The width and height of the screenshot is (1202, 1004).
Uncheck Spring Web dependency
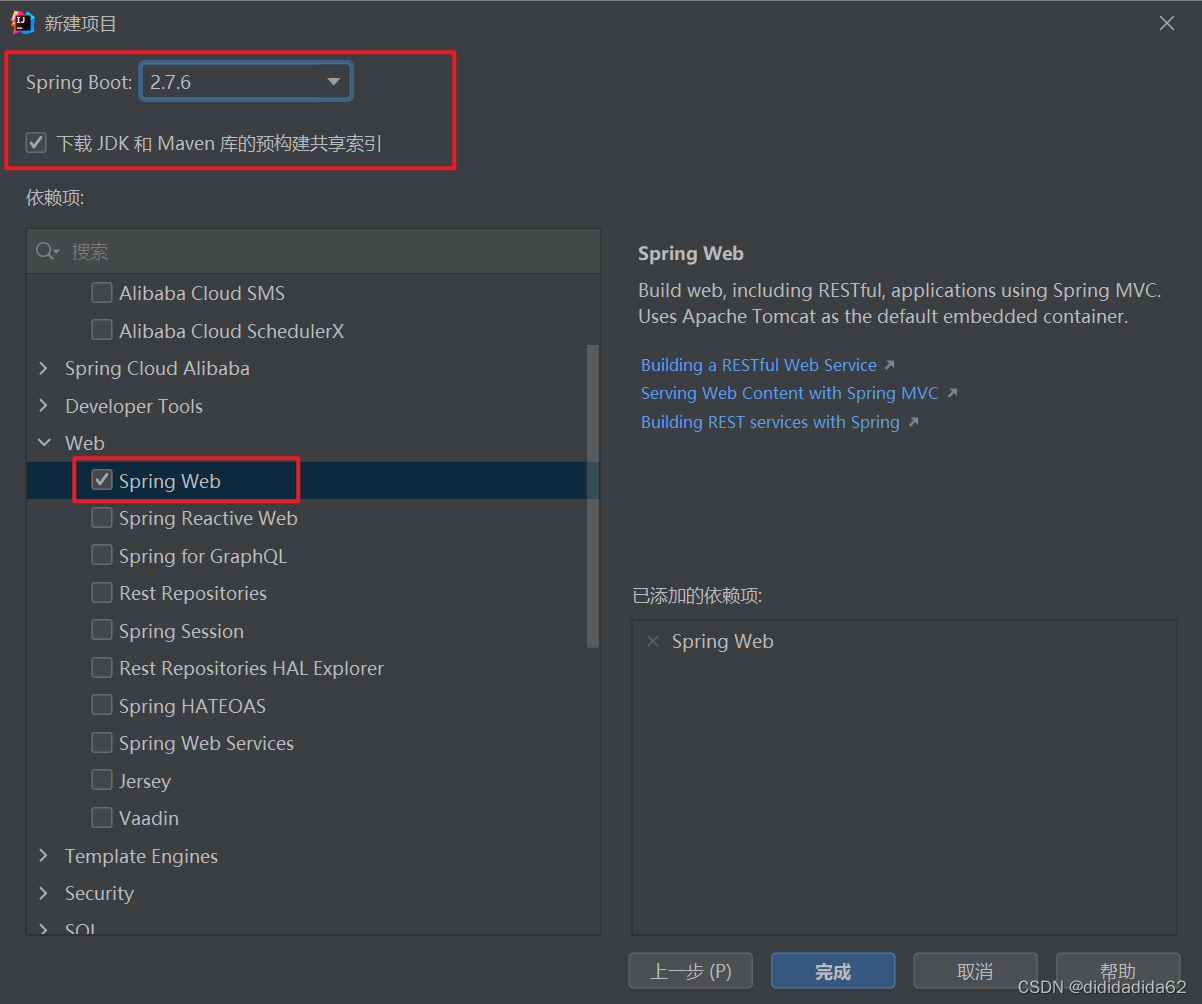102,480
